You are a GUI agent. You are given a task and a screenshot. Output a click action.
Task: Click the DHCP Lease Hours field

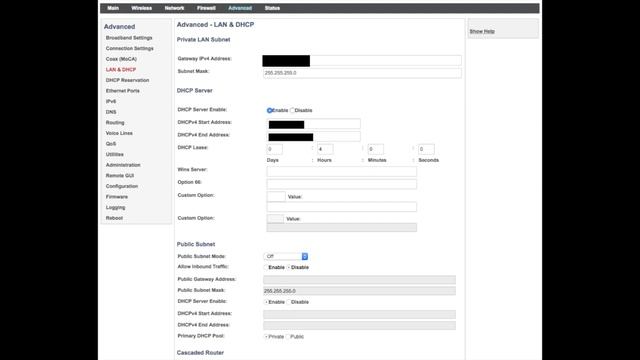(325, 149)
